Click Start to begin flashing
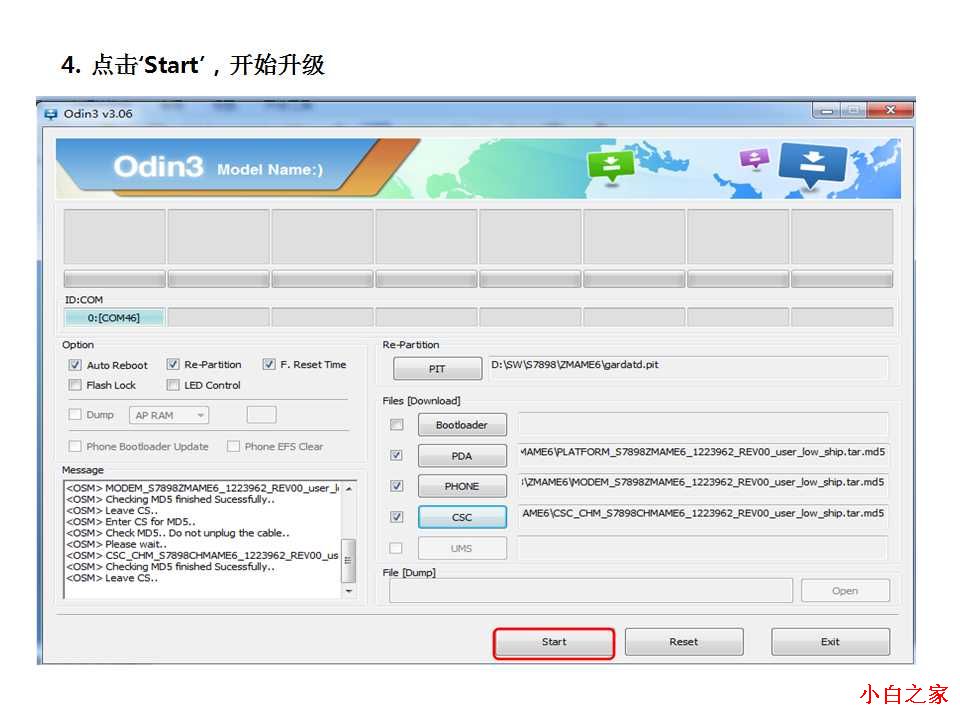Screen dimensions: 960x720 pos(553,642)
